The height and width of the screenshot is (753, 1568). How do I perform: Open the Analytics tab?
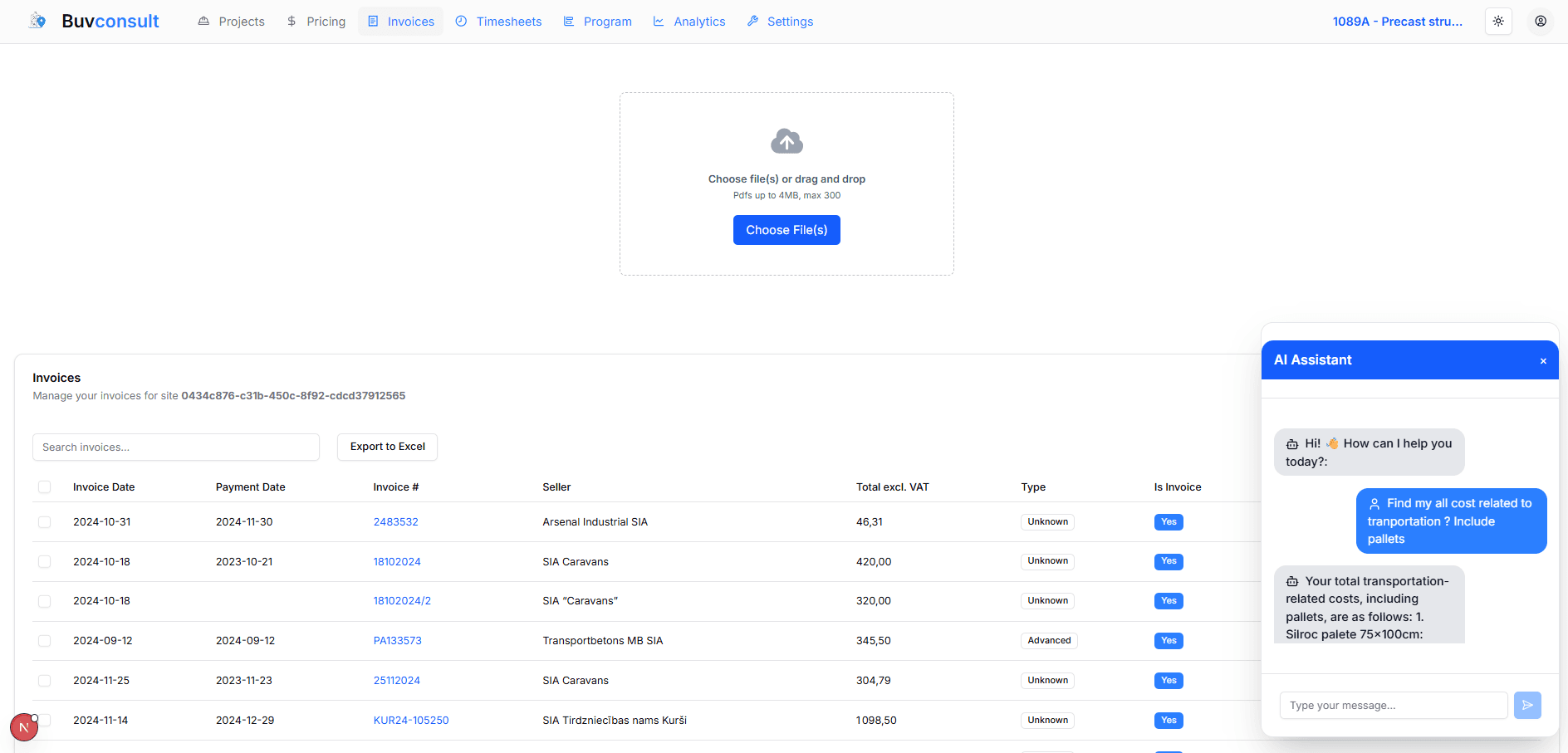689,22
